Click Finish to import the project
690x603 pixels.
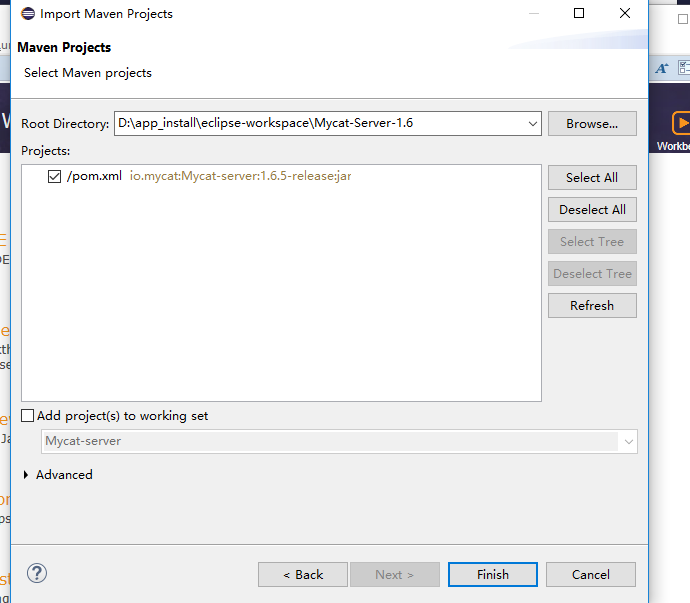493,575
